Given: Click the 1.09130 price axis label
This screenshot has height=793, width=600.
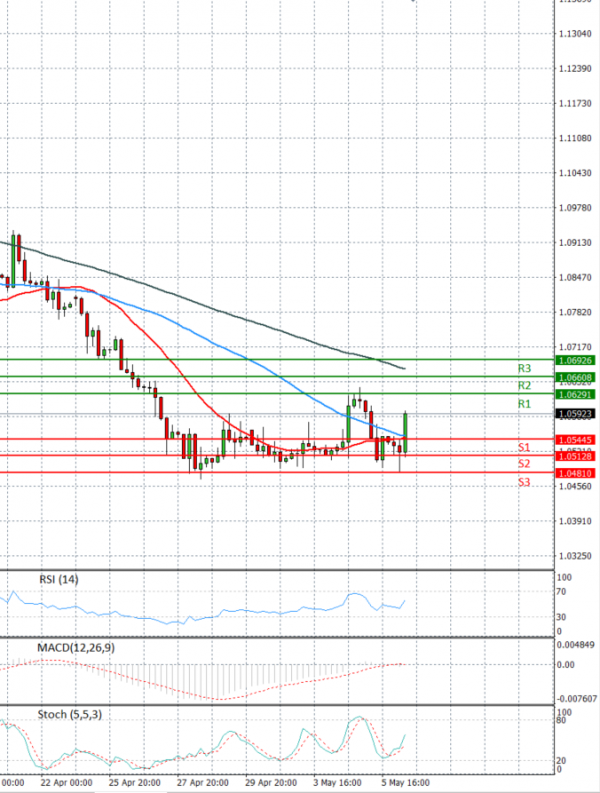Looking at the screenshot, I should [575, 243].
